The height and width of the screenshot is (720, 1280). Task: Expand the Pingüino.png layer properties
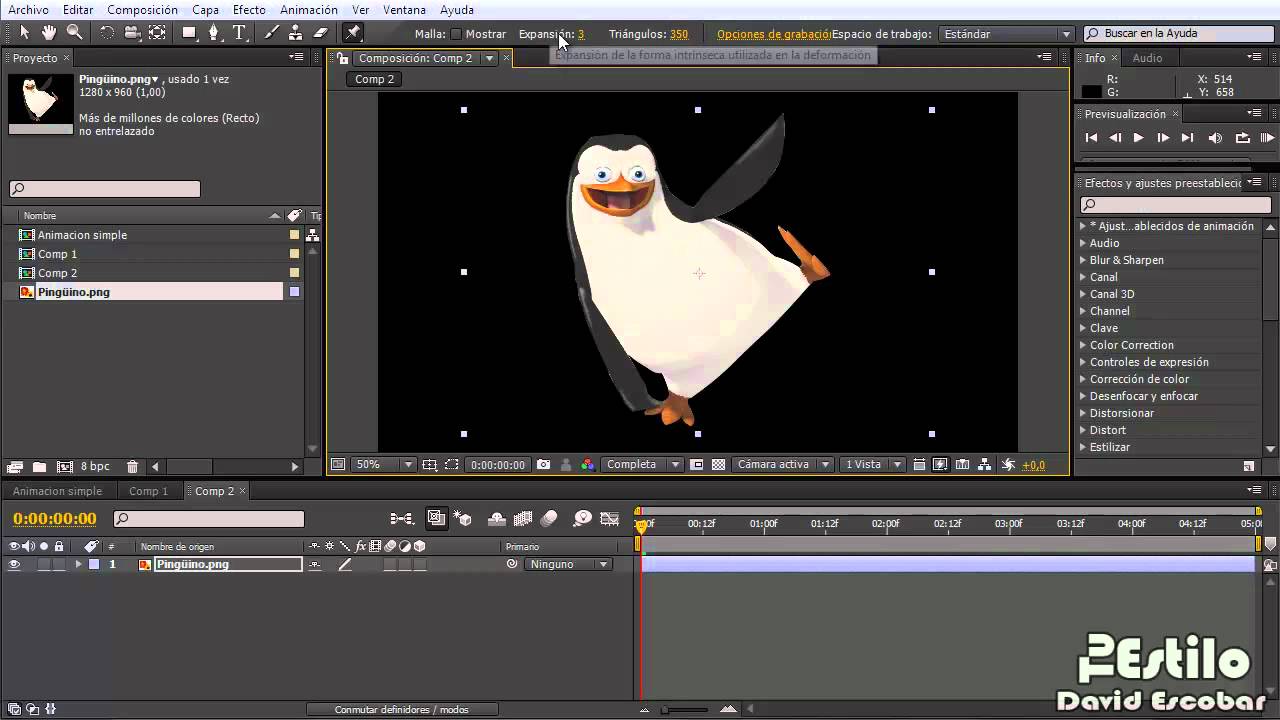78,565
